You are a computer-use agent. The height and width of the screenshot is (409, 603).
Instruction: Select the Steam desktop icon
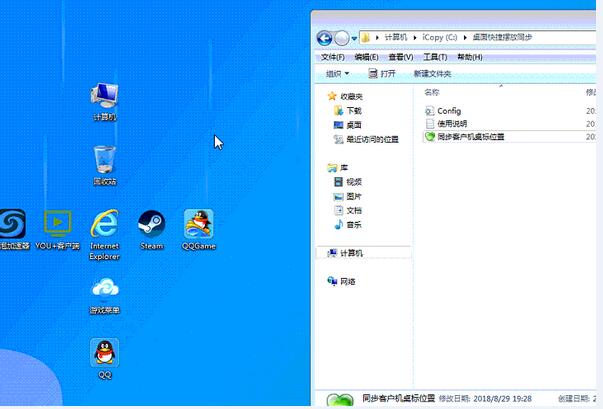pos(152,230)
